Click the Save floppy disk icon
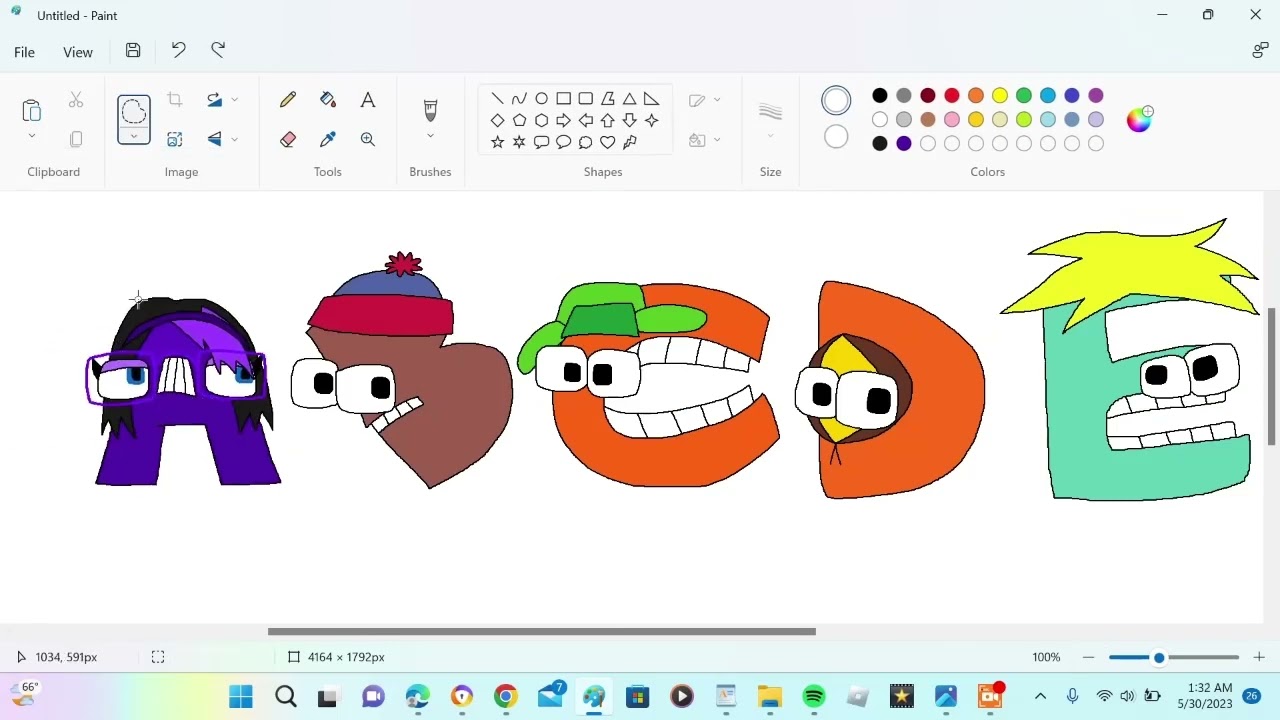Image resolution: width=1280 pixels, height=720 pixels. pyautogui.click(x=133, y=51)
